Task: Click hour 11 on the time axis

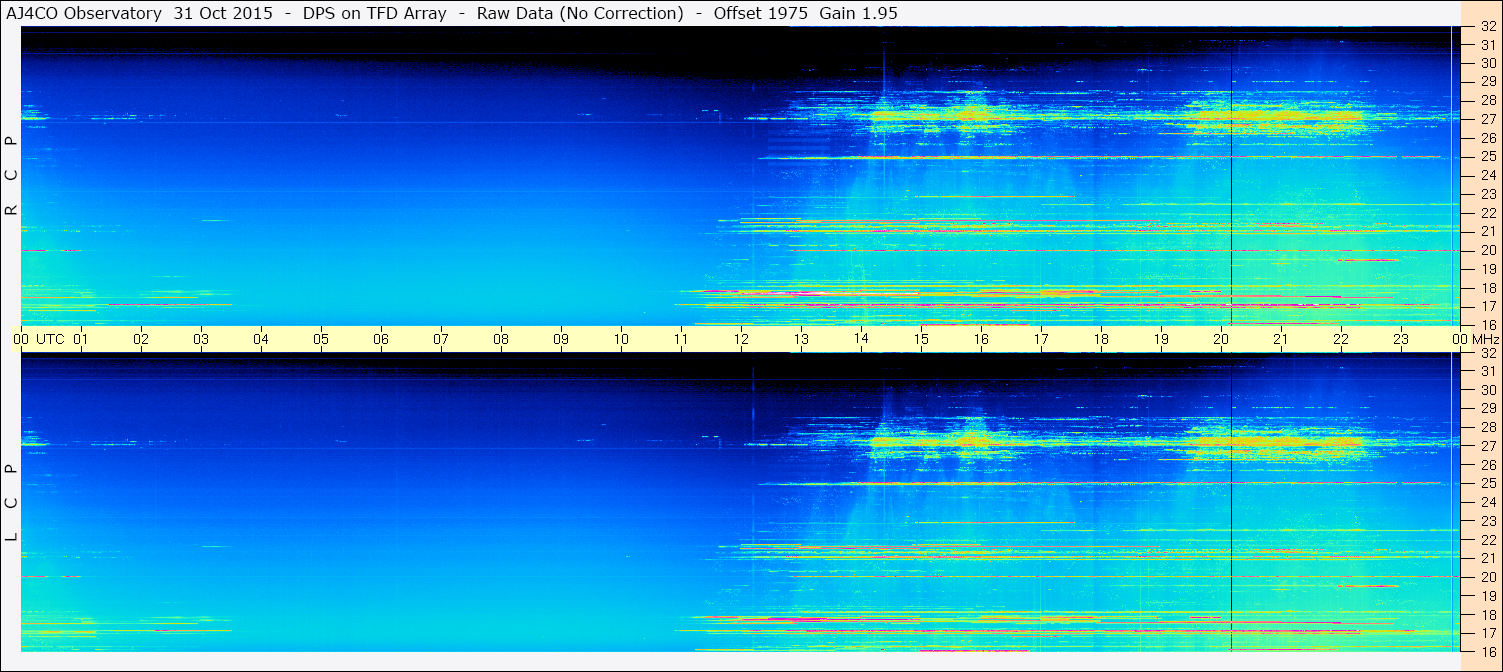Action: (x=681, y=339)
